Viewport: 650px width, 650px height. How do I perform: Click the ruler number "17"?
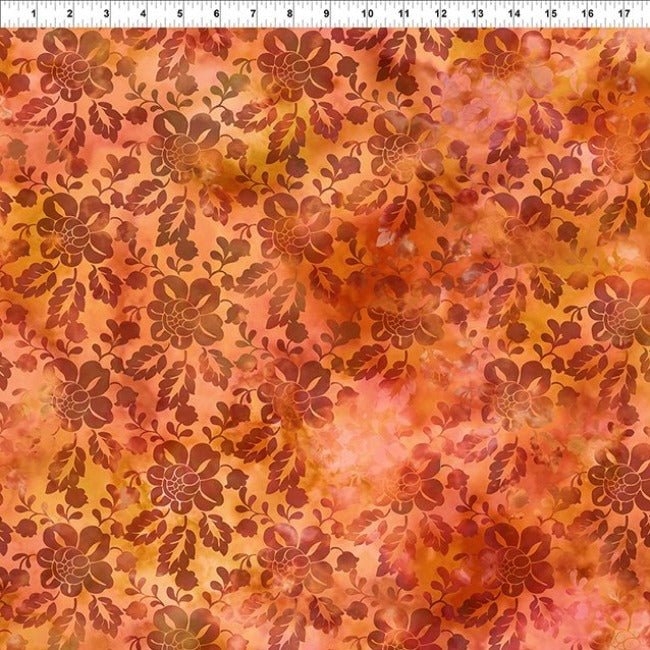624,14
